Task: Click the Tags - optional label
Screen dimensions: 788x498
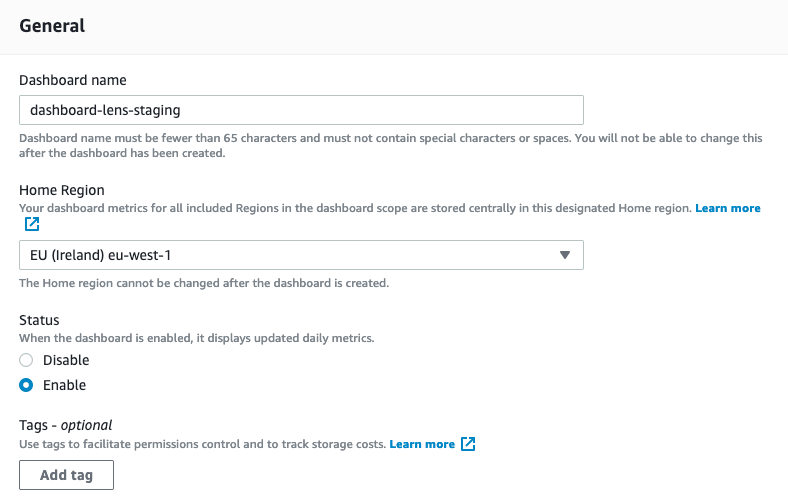Action: tap(66, 425)
